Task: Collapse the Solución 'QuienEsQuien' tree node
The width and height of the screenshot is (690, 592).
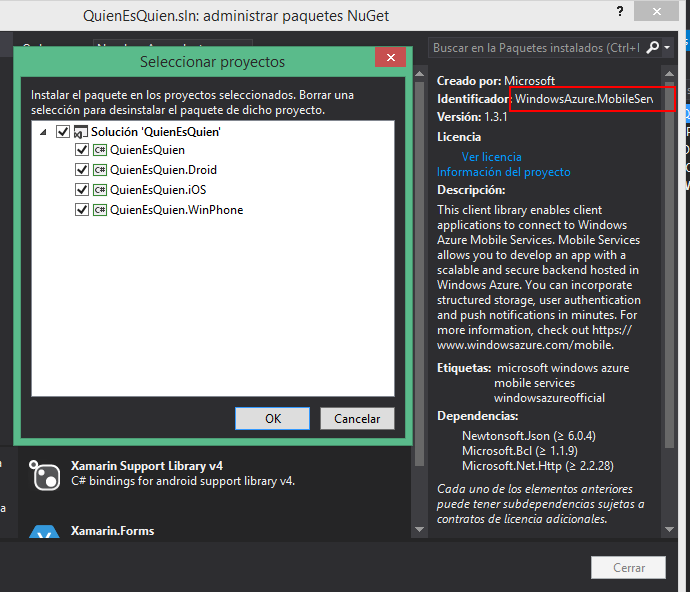Action: pyautogui.click(x=43, y=132)
